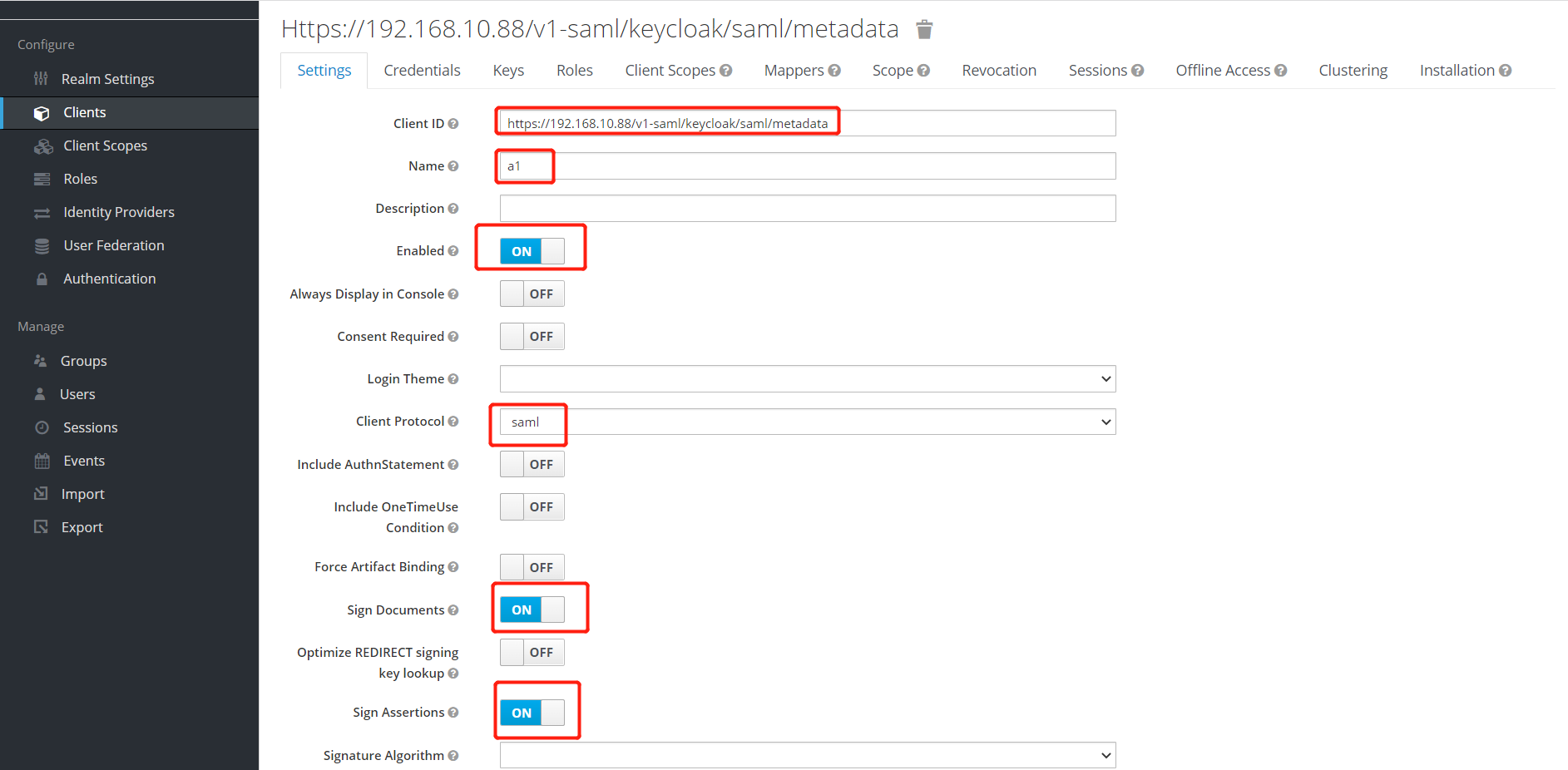The width and height of the screenshot is (1568, 770).
Task: Click the help icon next to Consent Required
Action: (453, 337)
